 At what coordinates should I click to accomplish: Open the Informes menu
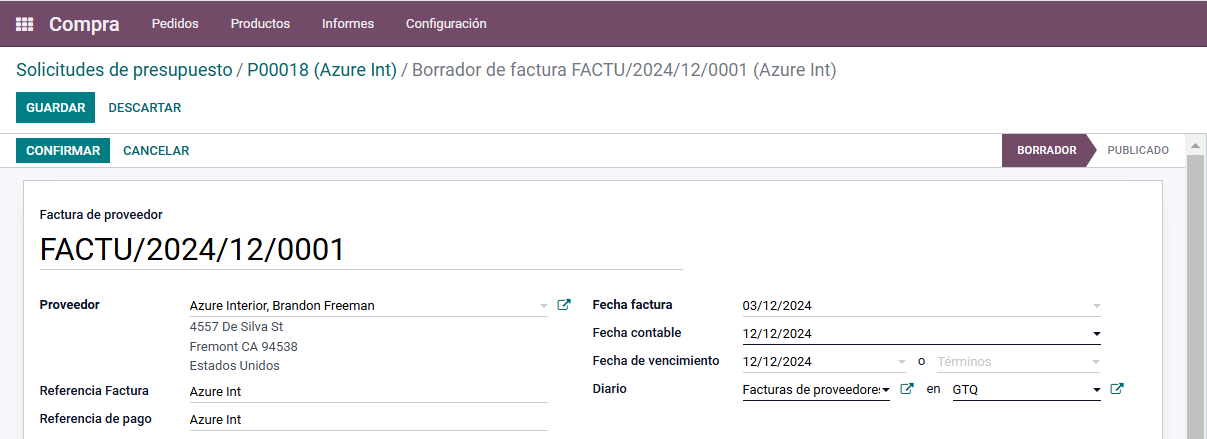(348, 24)
